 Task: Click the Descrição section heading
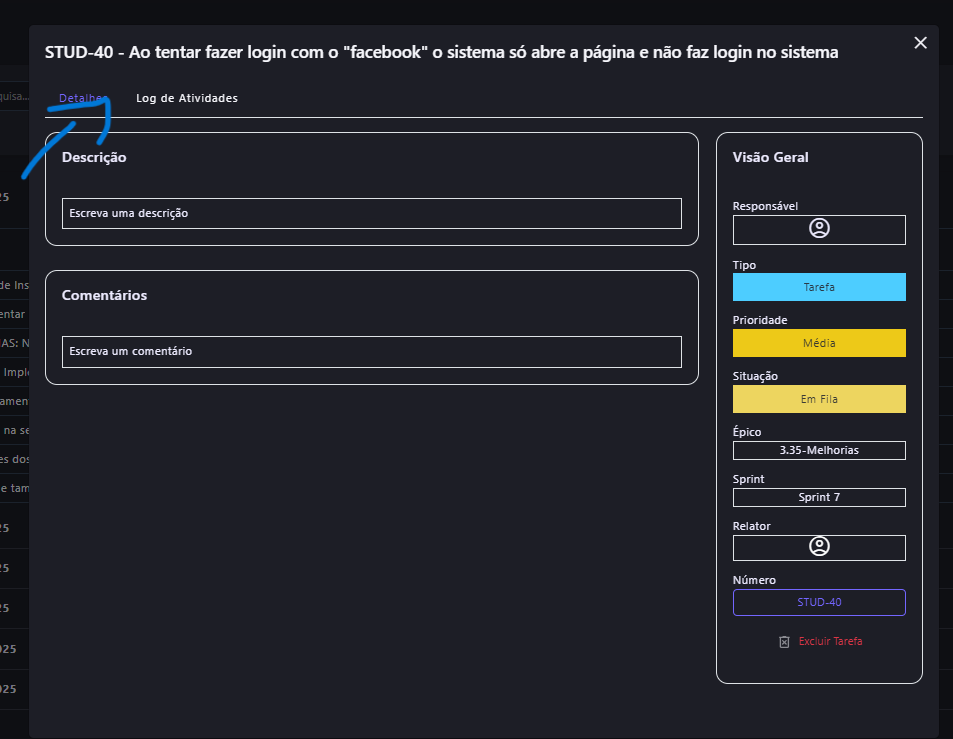coord(94,157)
